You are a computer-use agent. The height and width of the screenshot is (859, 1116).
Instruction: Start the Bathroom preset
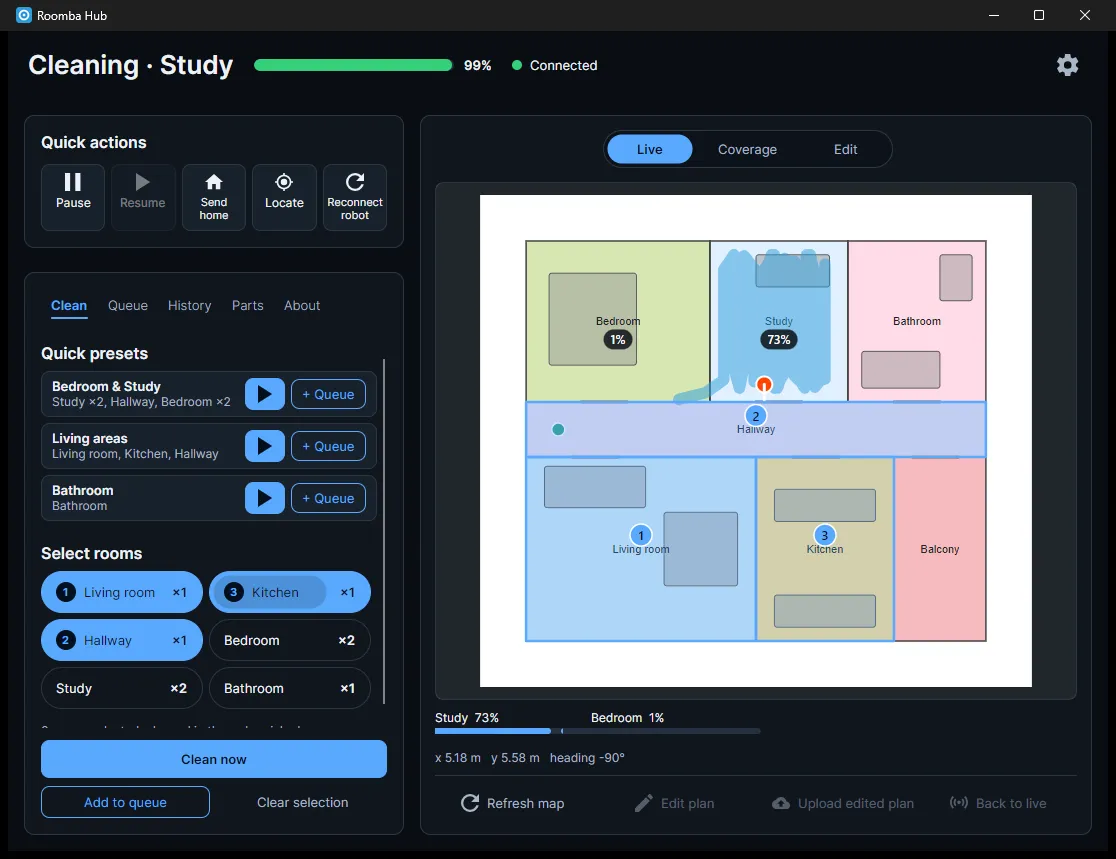(x=265, y=498)
